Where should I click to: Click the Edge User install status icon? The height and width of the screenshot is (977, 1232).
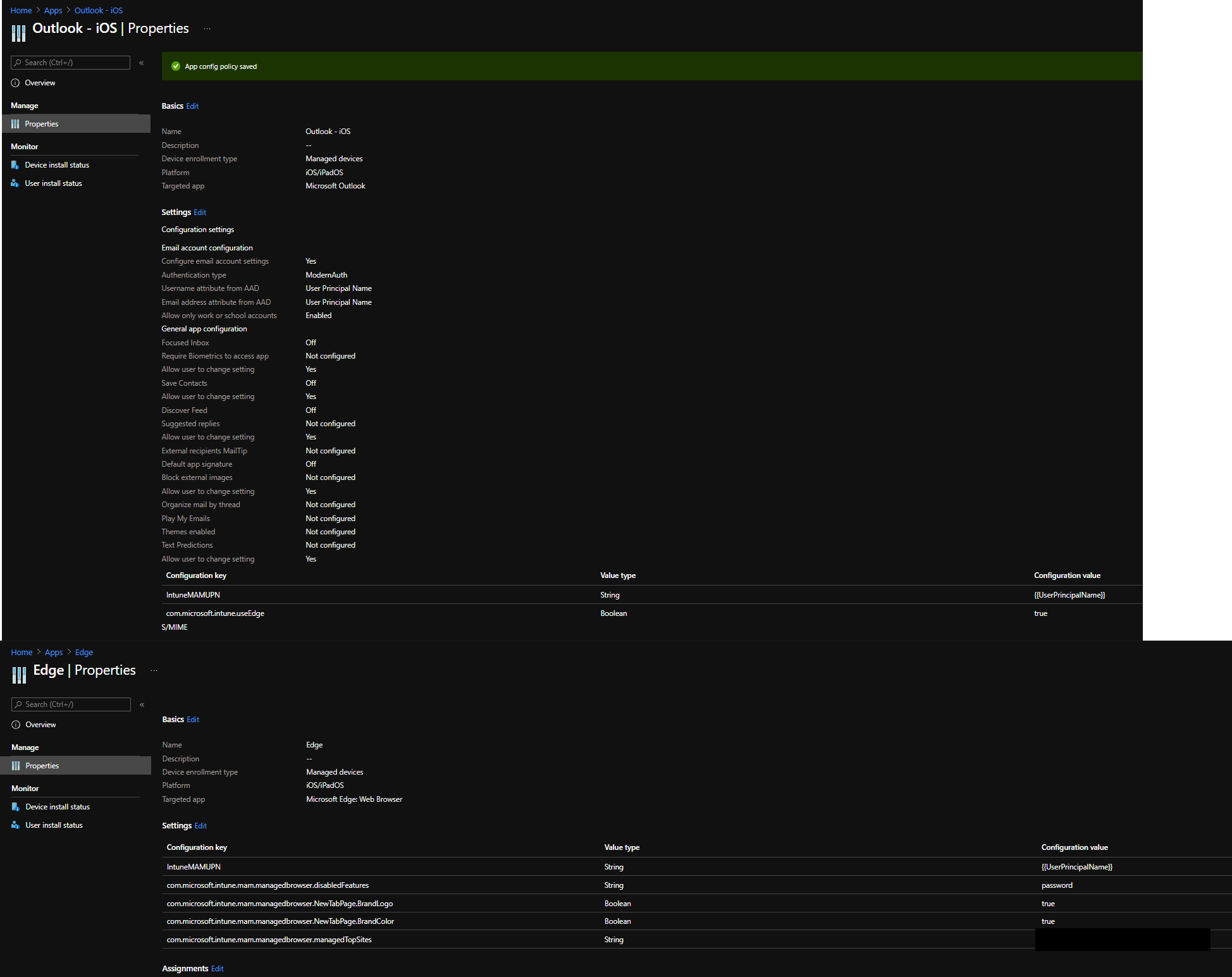click(16, 825)
